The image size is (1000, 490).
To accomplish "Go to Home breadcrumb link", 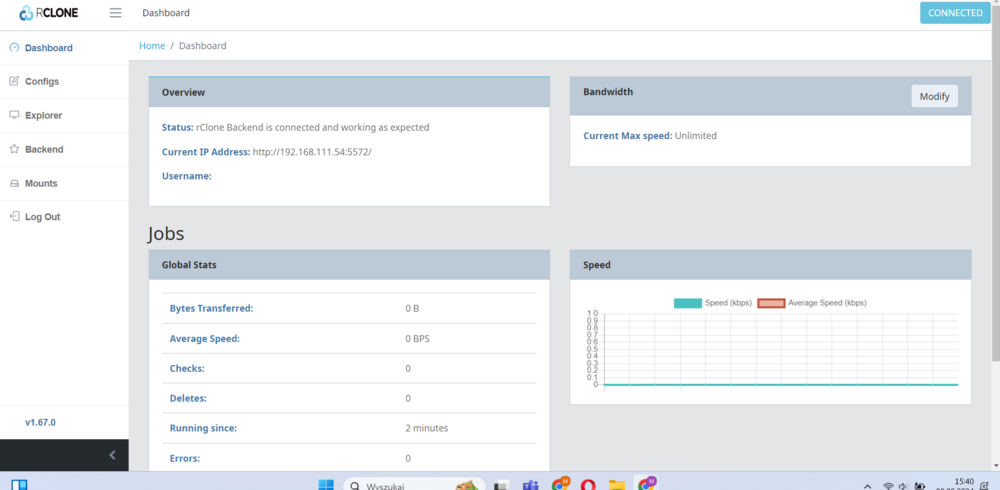I will [152, 46].
